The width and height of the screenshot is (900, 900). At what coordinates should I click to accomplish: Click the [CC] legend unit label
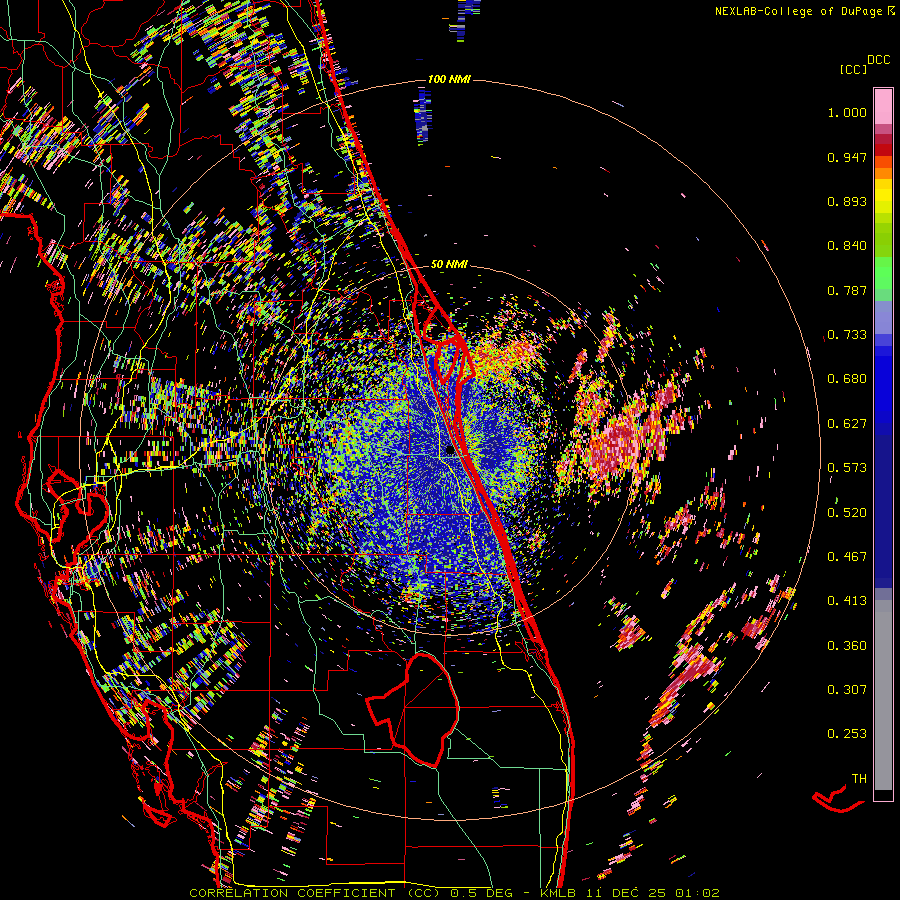[853, 69]
